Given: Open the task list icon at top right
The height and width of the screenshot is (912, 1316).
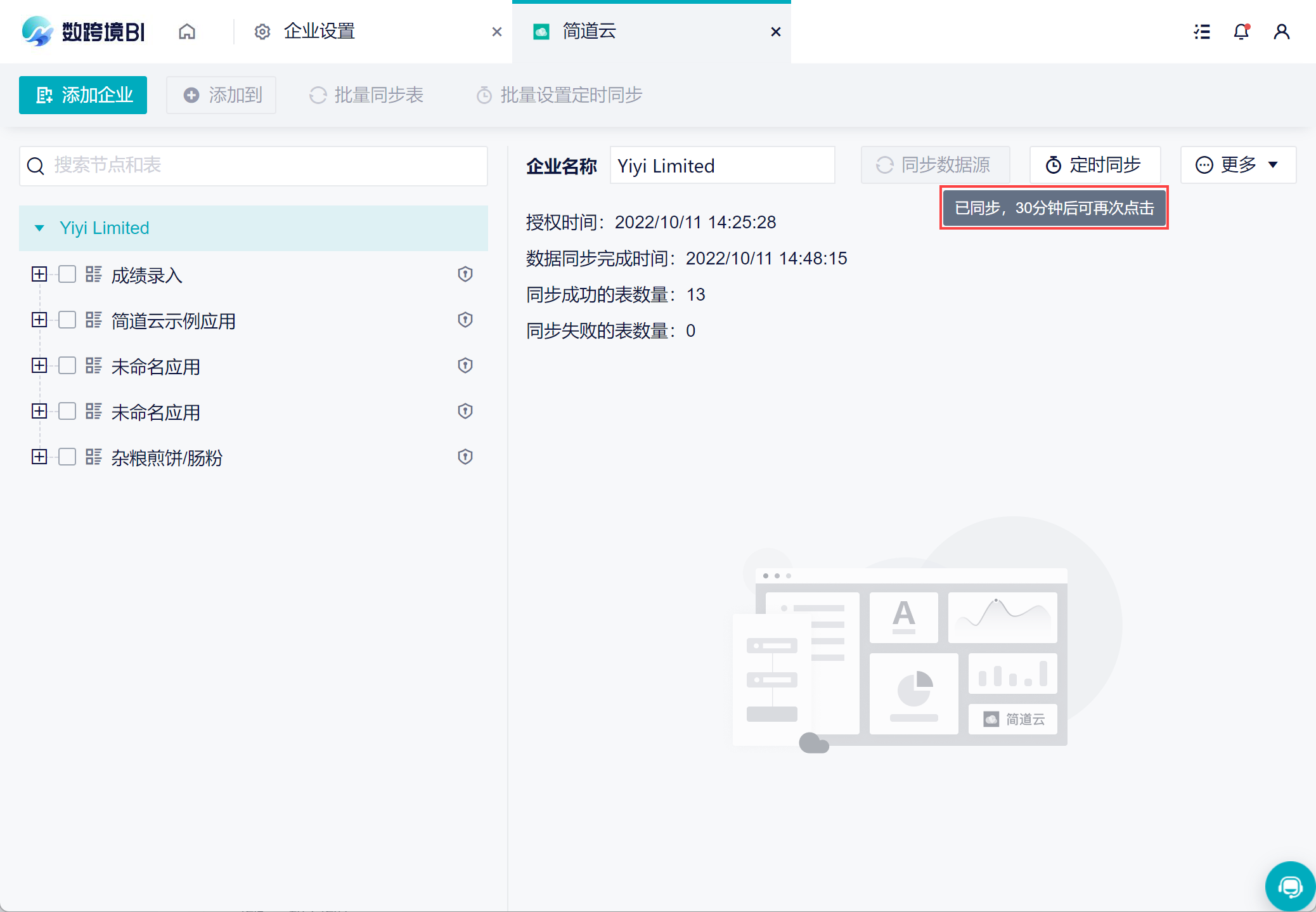Looking at the screenshot, I should pyautogui.click(x=1202, y=32).
